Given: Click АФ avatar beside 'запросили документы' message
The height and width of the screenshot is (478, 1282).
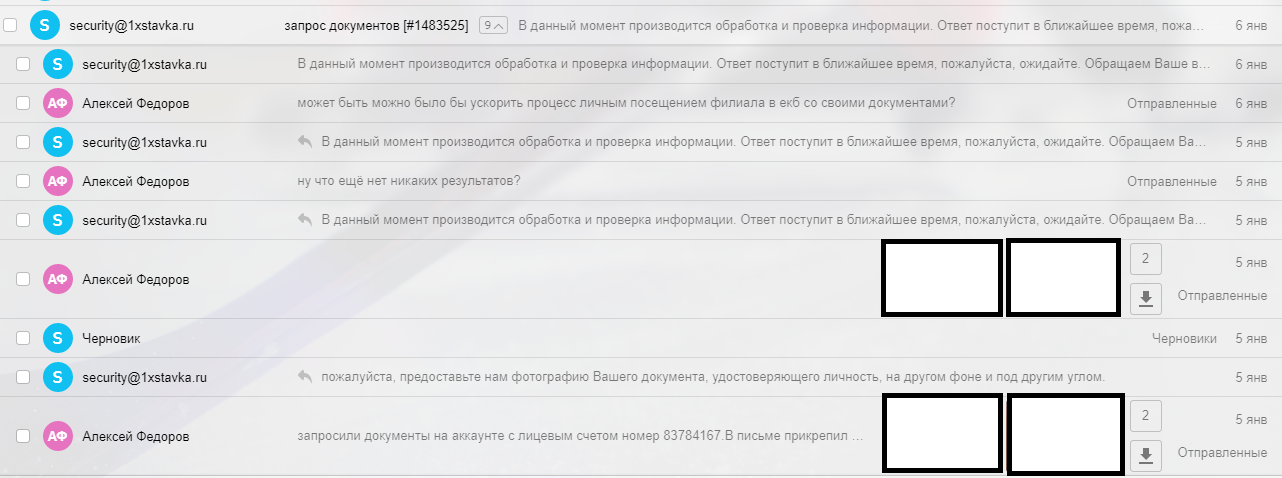Looking at the screenshot, I should [59, 436].
